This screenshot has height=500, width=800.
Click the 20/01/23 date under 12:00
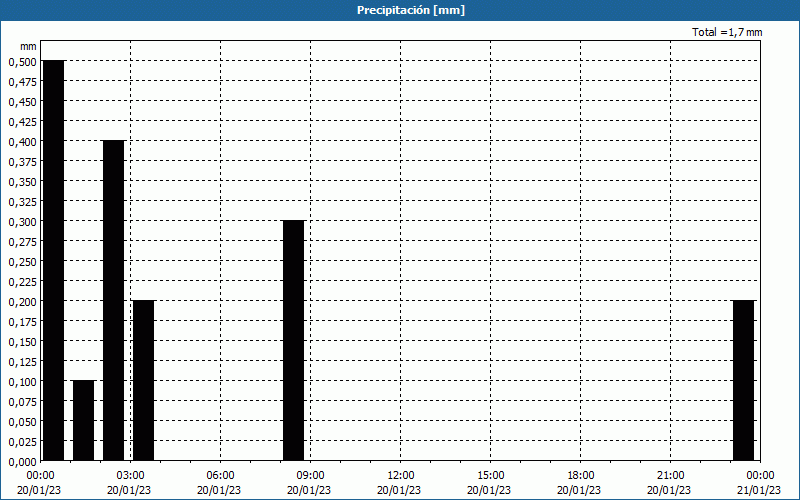point(399,490)
